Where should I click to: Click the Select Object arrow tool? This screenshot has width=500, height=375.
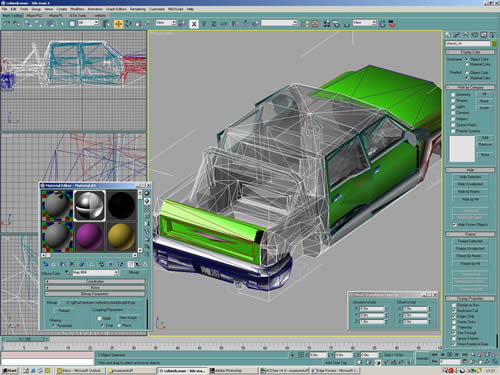tap(62, 24)
